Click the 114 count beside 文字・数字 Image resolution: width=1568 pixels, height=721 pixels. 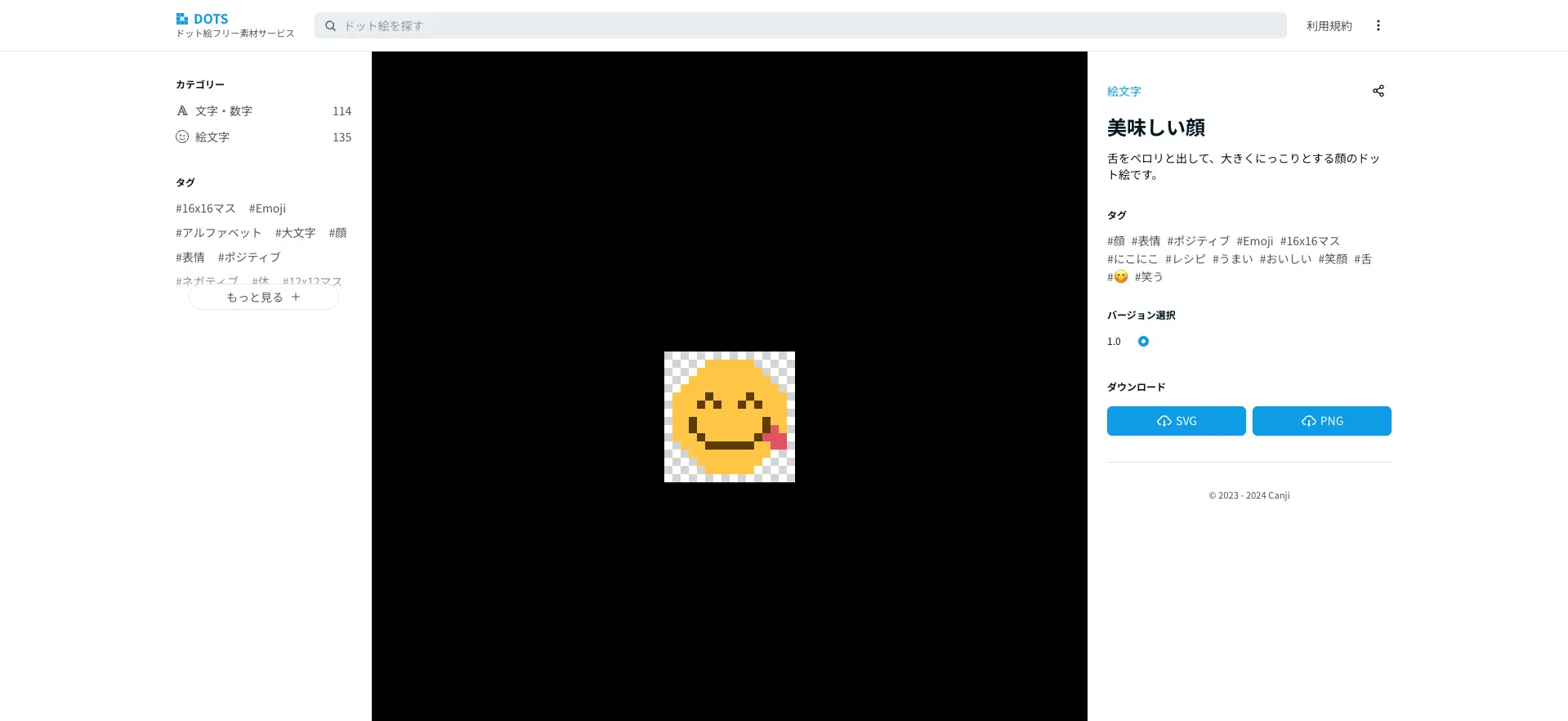tap(342, 111)
